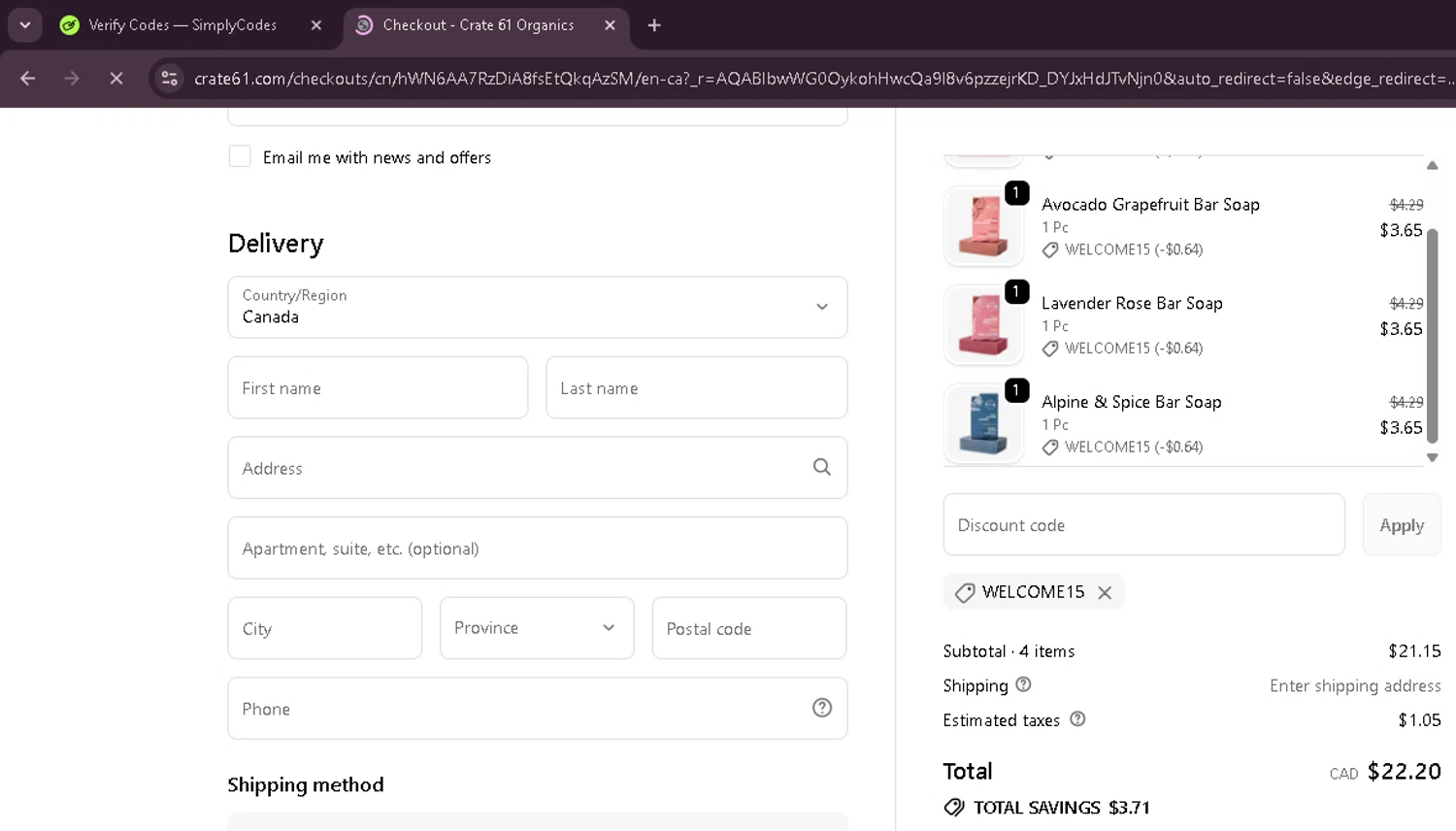Click the Avocado Grapefruit quantity badge
This screenshot has height=831, width=1456.
(1016, 193)
